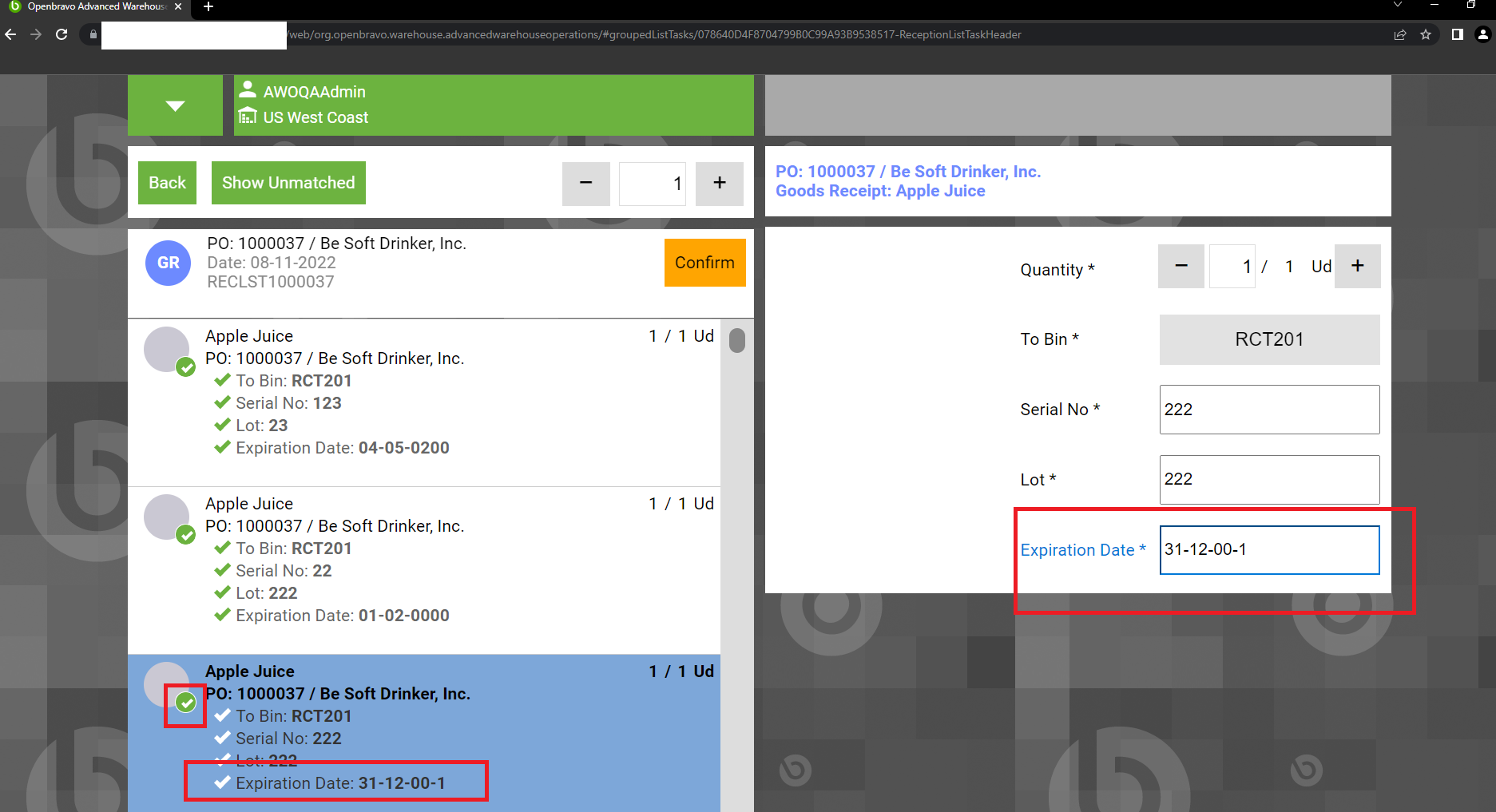Click the RECLST1000037 document number
Image resolution: width=1496 pixels, height=812 pixels.
[271, 282]
